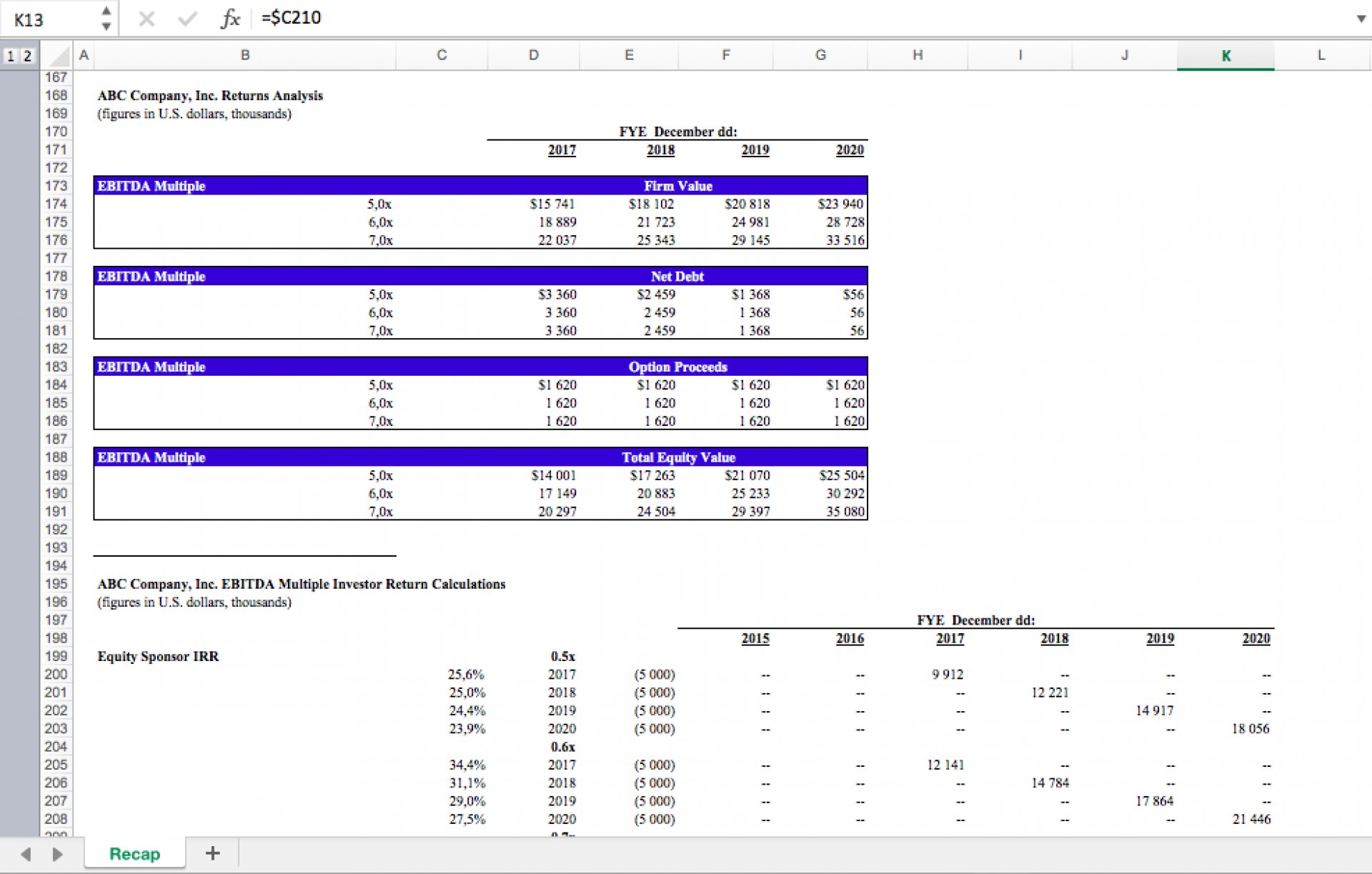Click the confirm entry checkmark icon

pos(187,19)
